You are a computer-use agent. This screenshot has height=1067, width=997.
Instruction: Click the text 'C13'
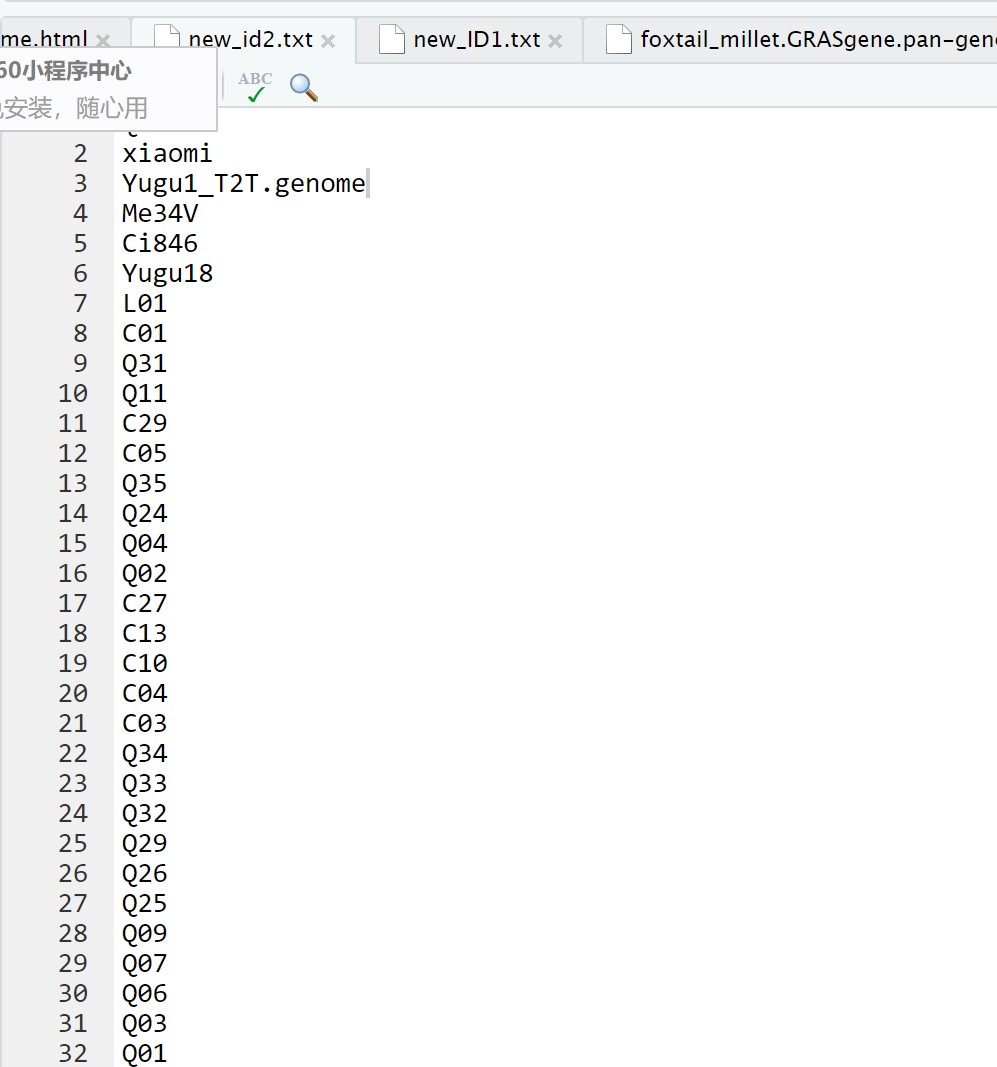144,633
